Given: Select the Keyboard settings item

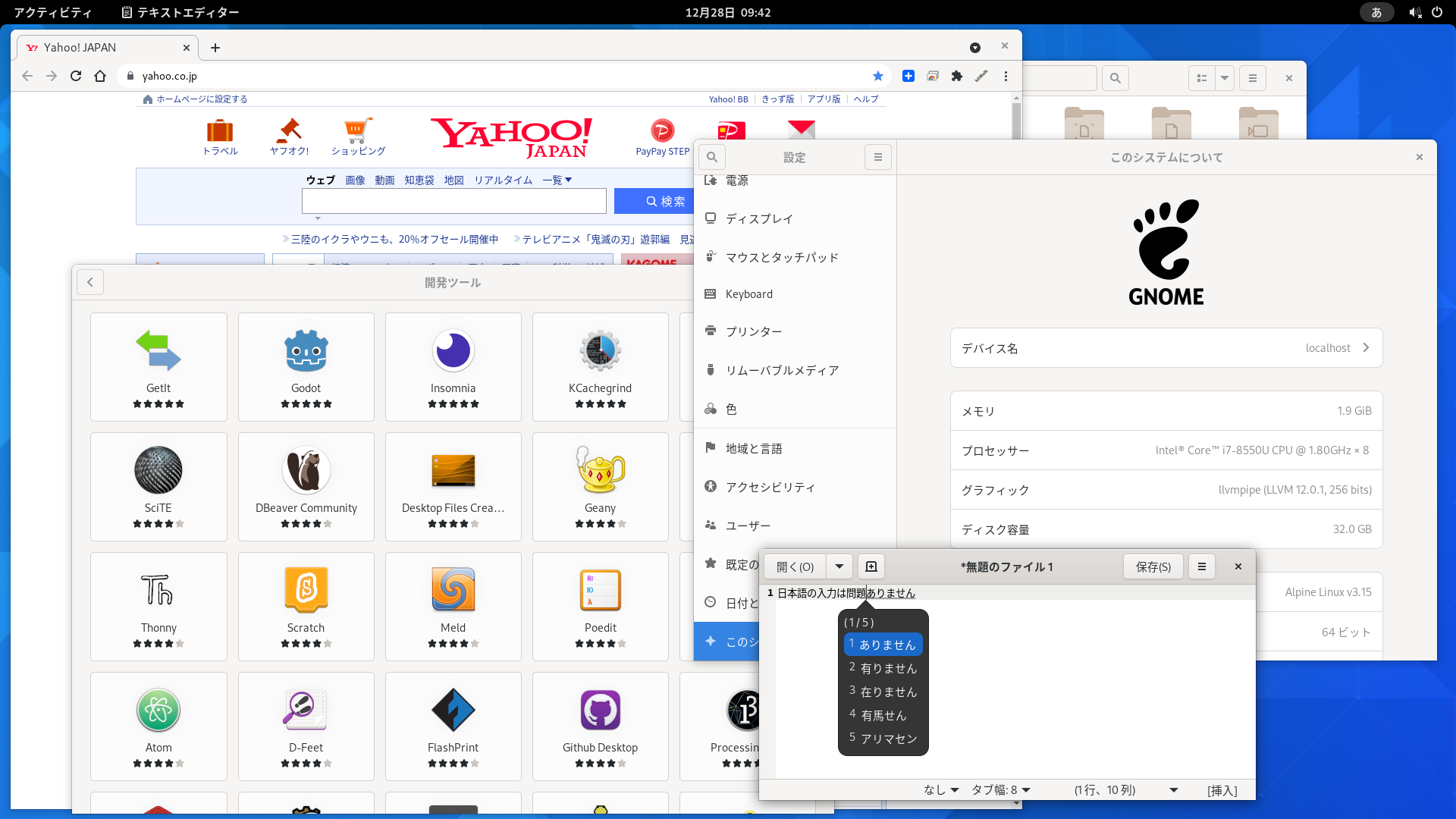Looking at the screenshot, I should [795, 294].
